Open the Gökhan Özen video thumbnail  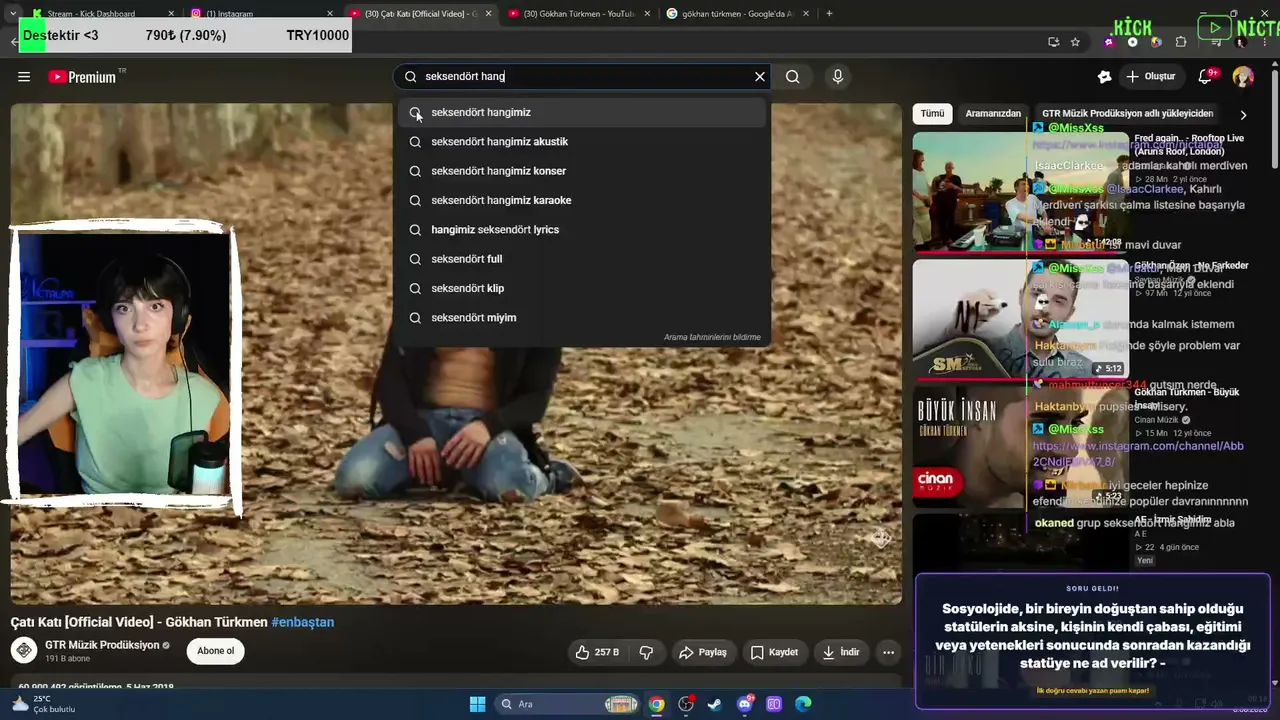click(x=1020, y=319)
